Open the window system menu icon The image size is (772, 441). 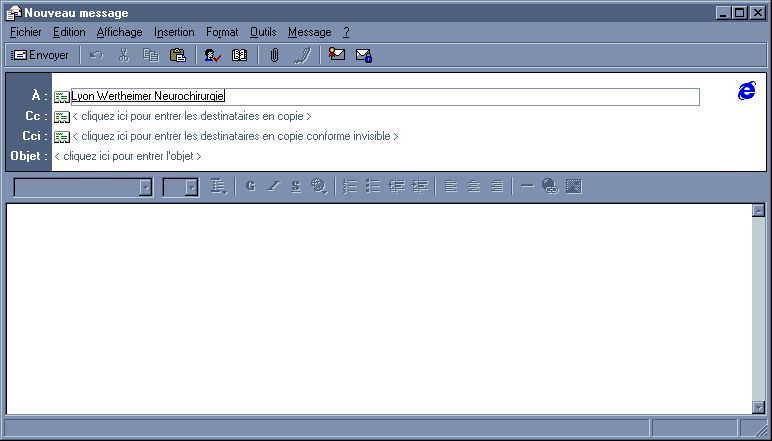point(14,12)
